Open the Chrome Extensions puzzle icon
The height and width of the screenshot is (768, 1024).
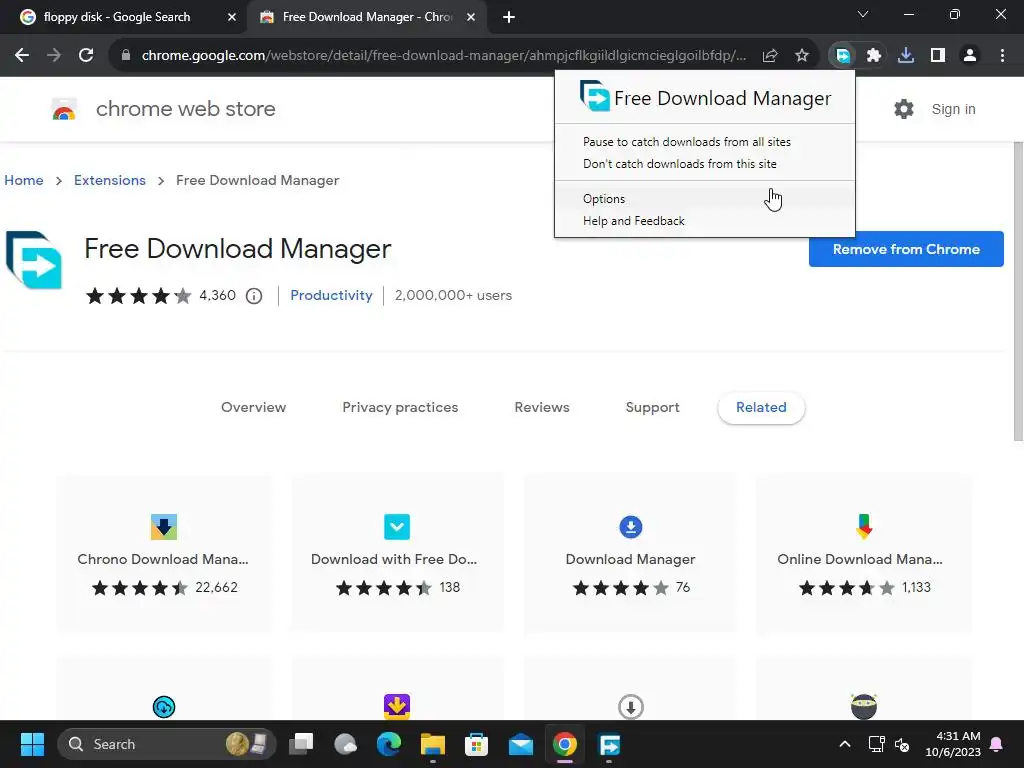[x=874, y=56]
